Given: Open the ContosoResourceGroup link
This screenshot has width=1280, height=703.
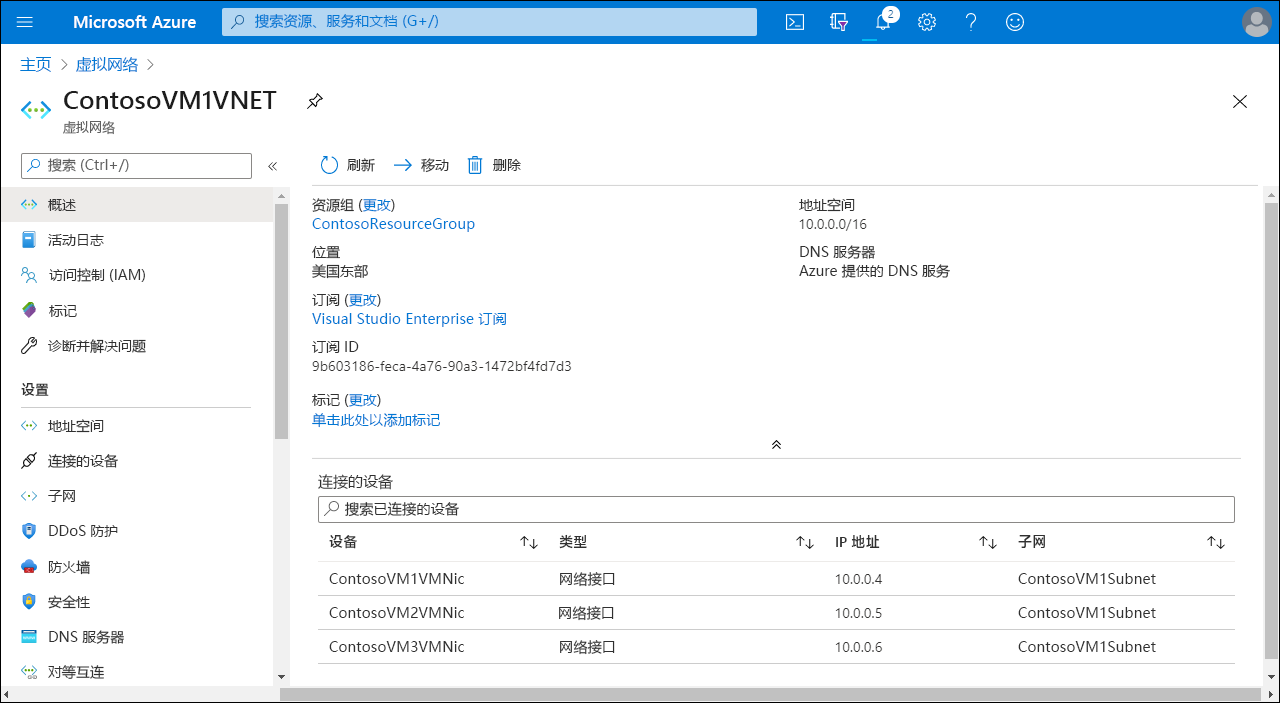Looking at the screenshot, I should [393, 223].
